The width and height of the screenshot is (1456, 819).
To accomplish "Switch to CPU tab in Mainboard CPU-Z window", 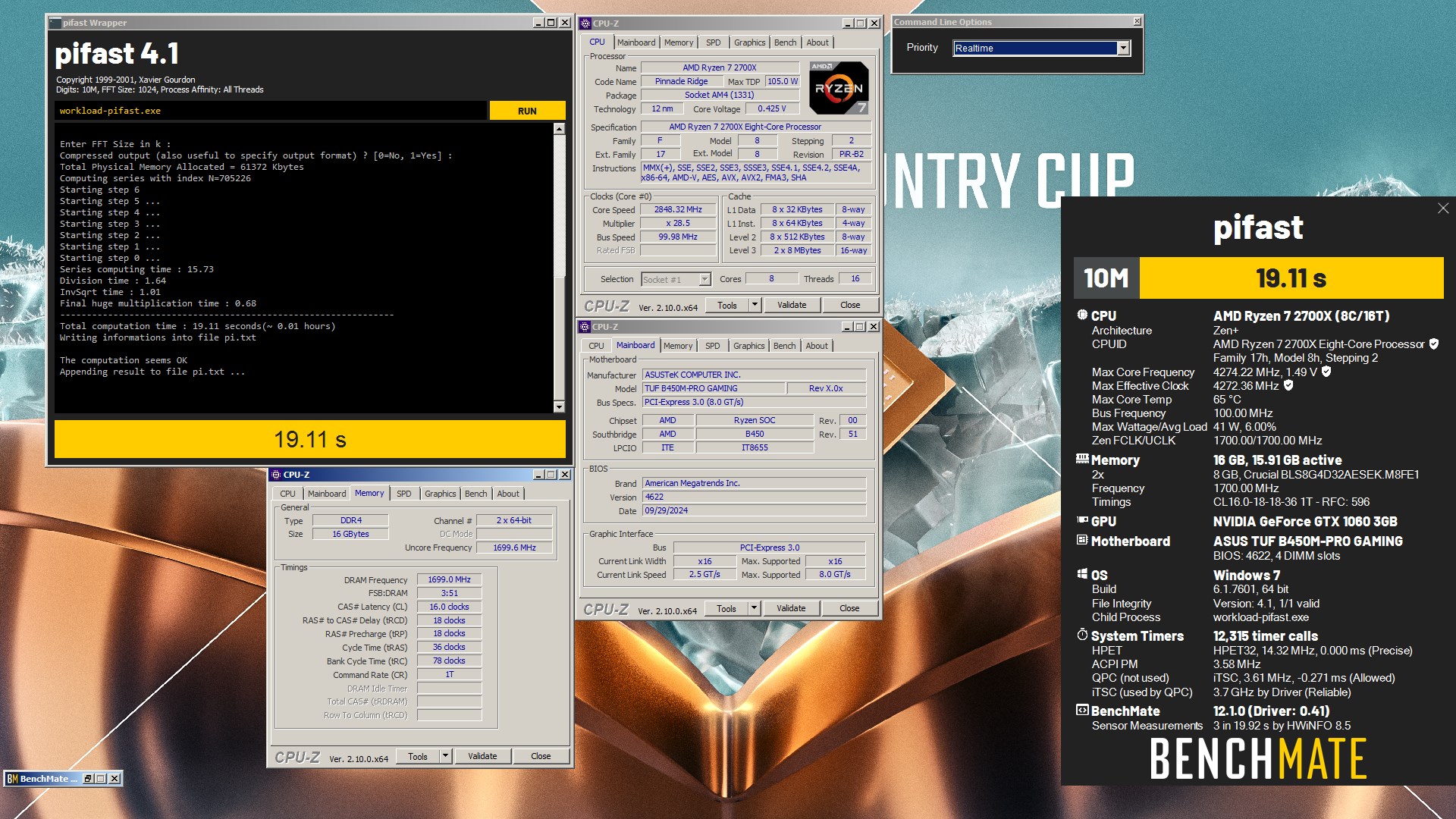I will tap(596, 346).
